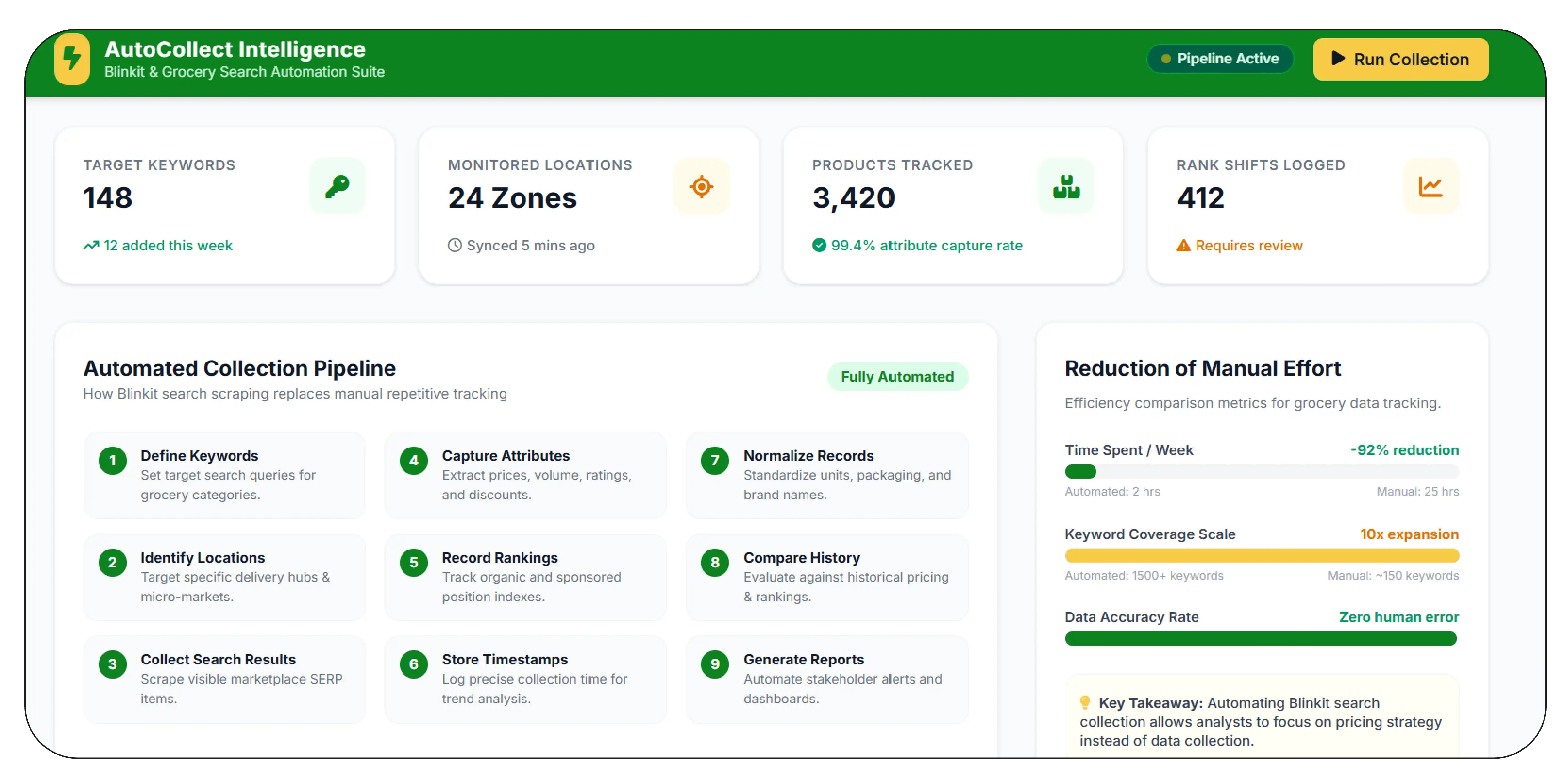
Task: Click the trend arrow beside 12 added this week
Action: [x=91, y=246]
